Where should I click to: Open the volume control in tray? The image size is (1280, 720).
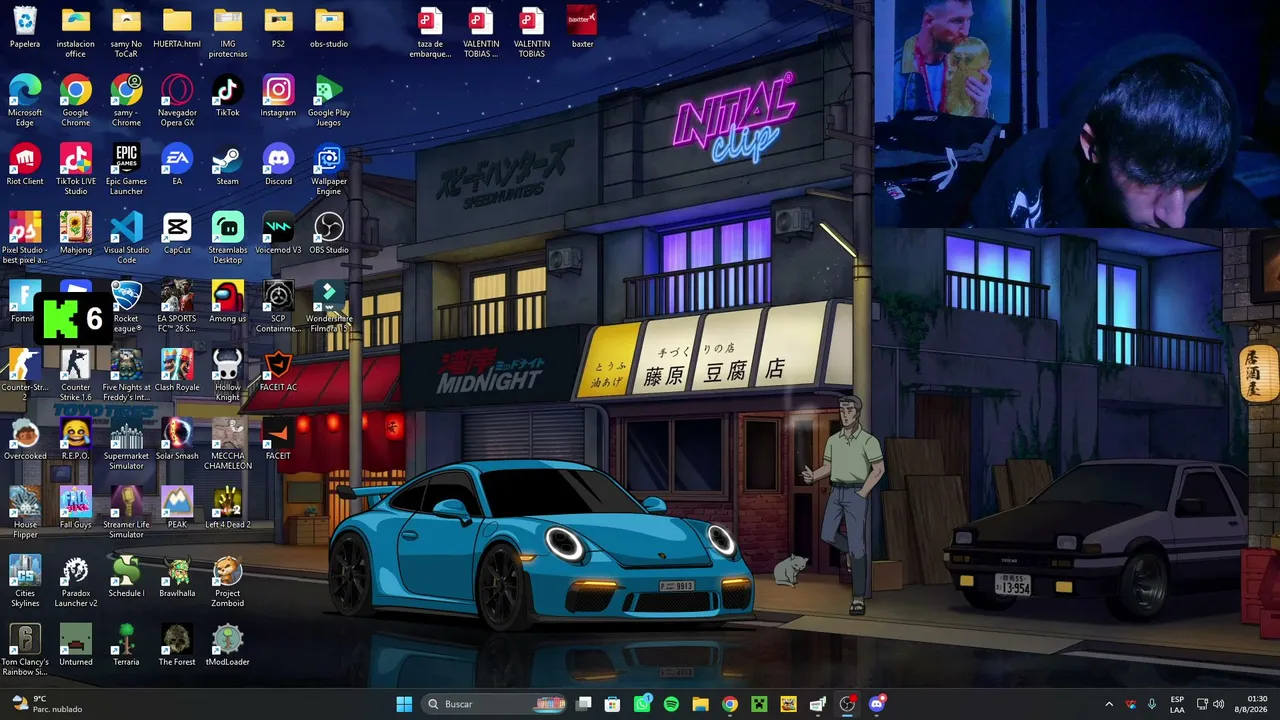[1219, 704]
